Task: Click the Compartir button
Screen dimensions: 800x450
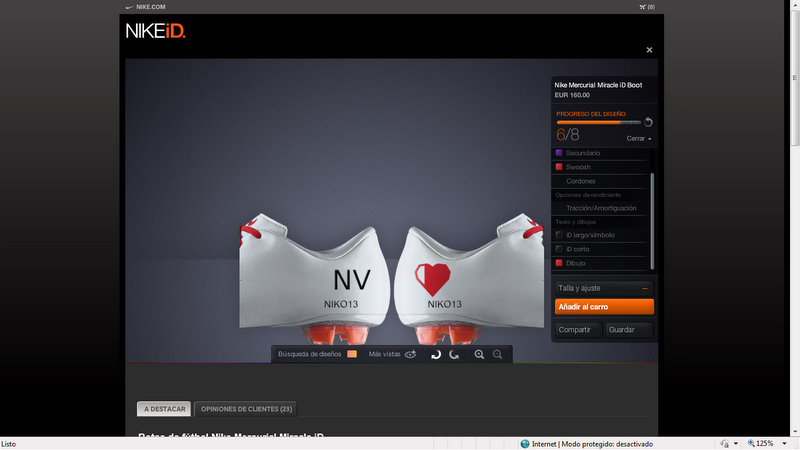Action: pyautogui.click(x=579, y=330)
